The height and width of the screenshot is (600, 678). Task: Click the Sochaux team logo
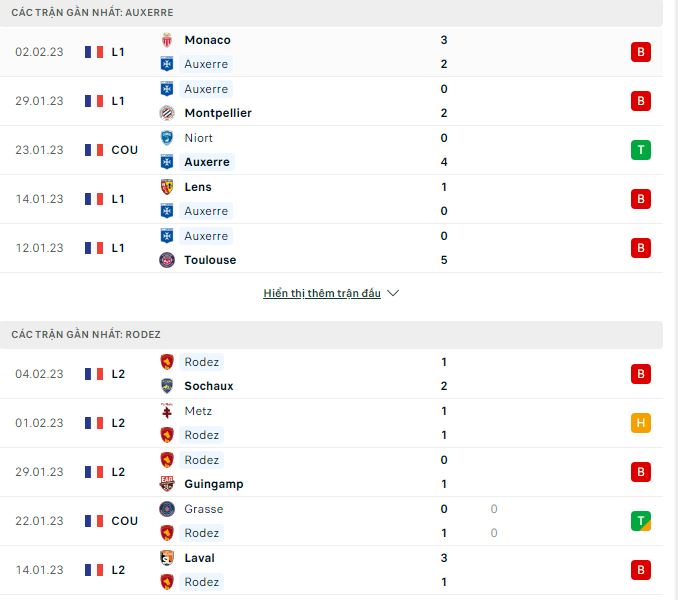(167, 386)
